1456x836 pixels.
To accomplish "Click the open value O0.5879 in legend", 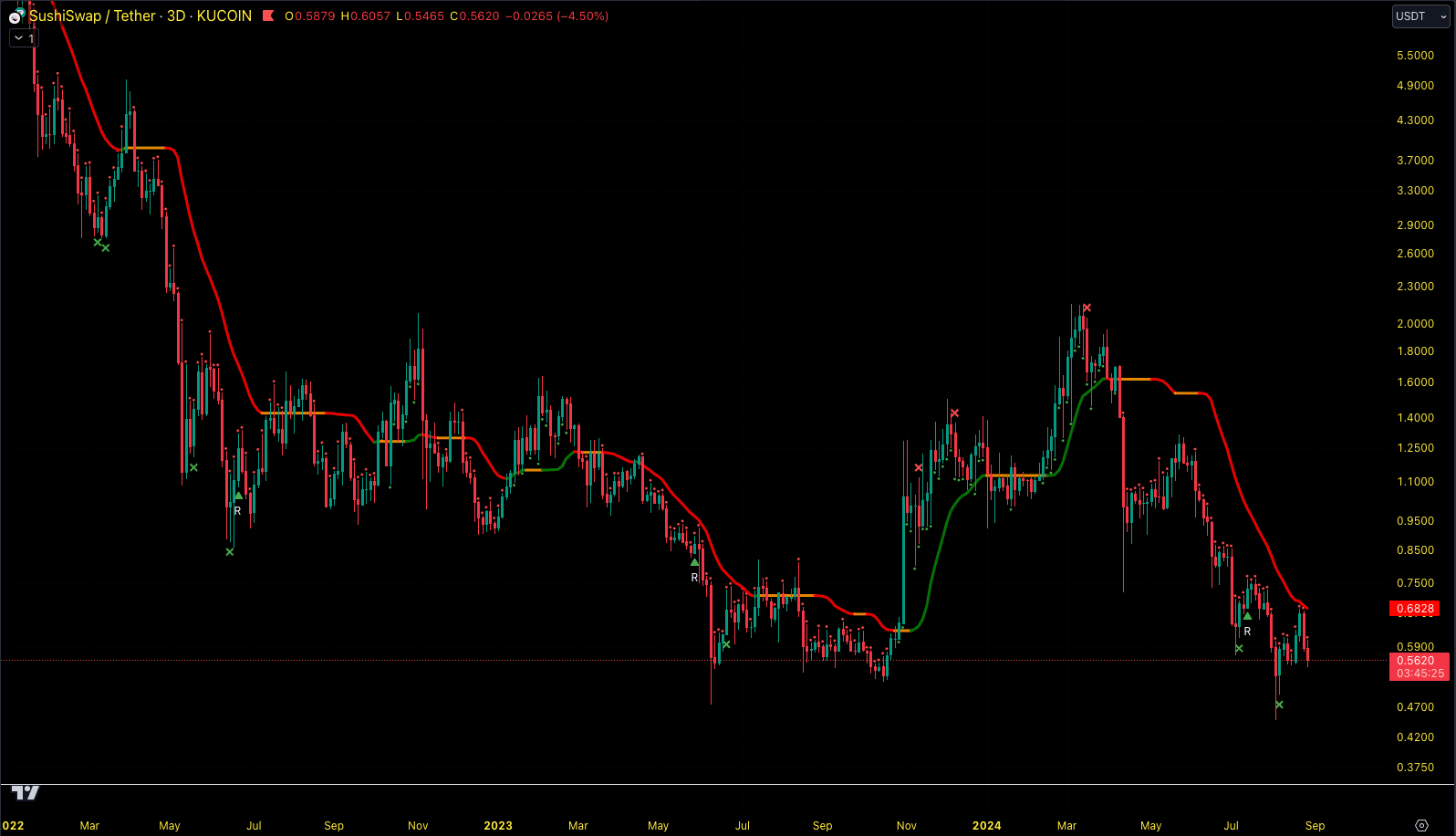I will [x=309, y=16].
